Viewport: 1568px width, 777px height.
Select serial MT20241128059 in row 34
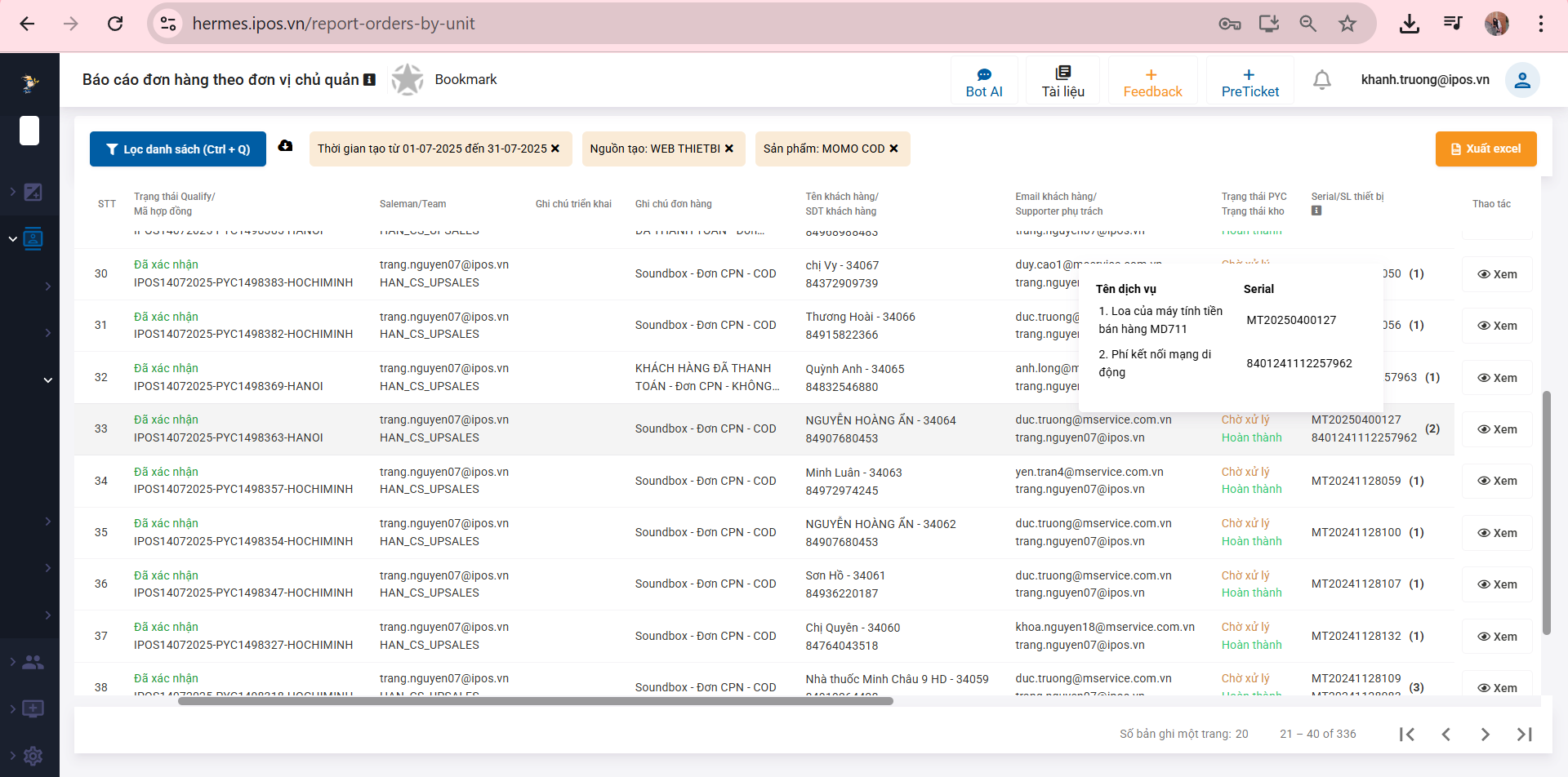(1356, 481)
